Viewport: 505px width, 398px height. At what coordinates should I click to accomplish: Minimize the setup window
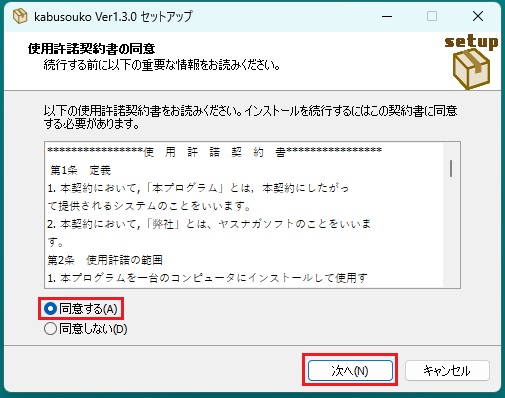pyautogui.click(x=387, y=16)
